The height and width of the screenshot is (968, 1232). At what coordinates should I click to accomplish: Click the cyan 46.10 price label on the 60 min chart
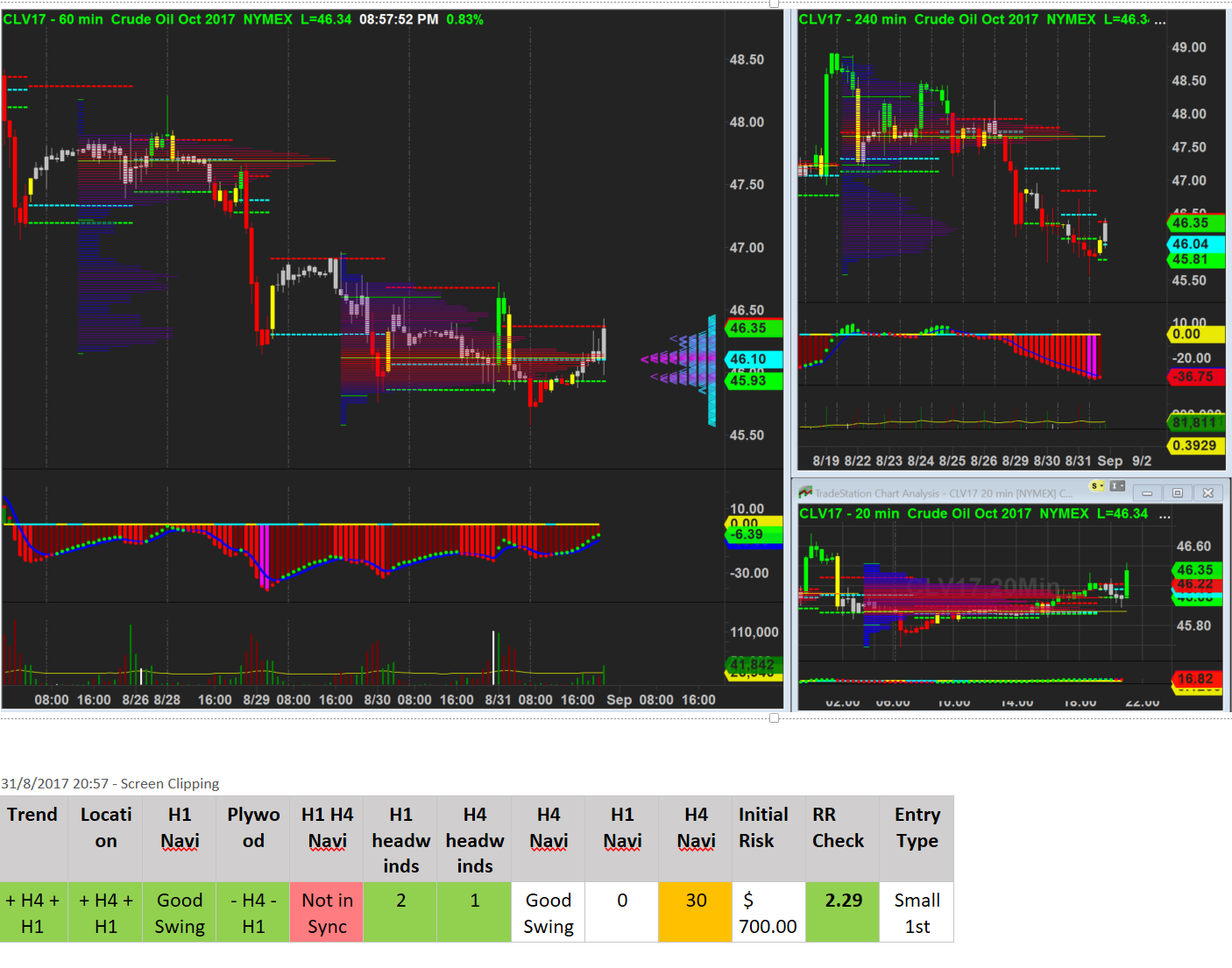coord(754,359)
